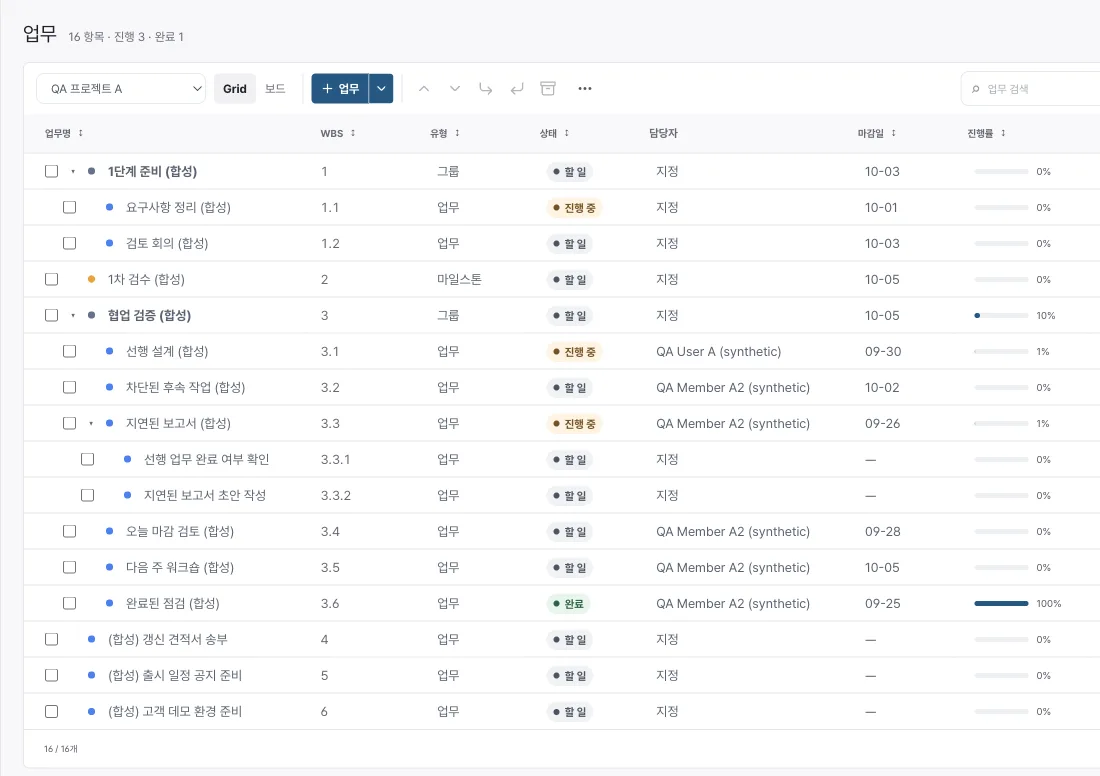
Task: Tick the checkbox for 요구사항 정리 (합성)
Action: 69,207
